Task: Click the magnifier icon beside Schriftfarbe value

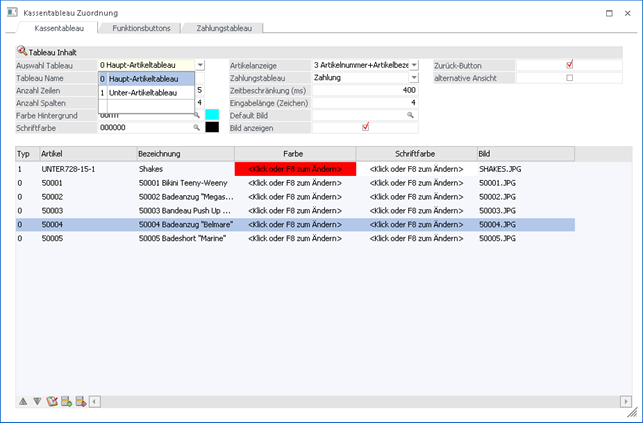Action: click(x=197, y=128)
